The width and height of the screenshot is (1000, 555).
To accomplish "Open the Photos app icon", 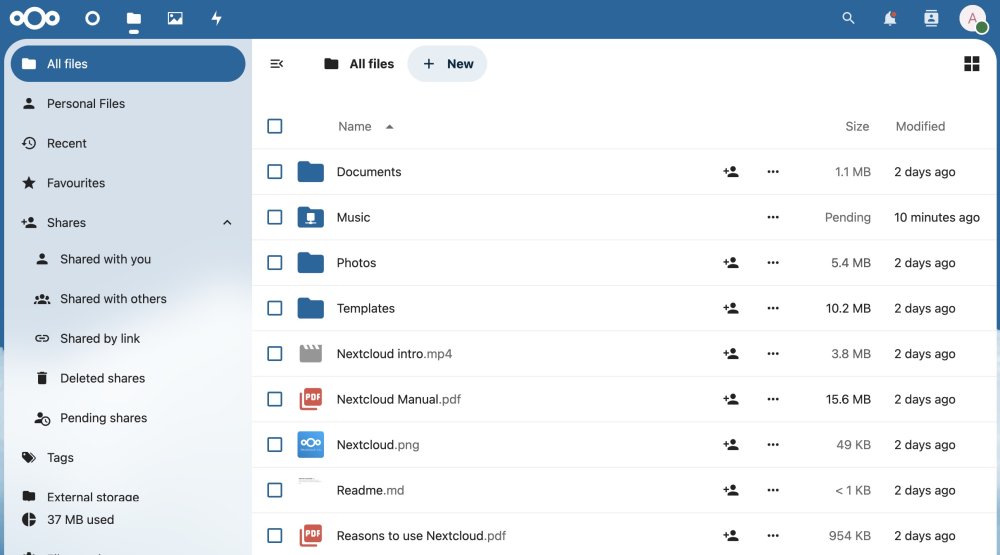I will pyautogui.click(x=175, y=18).
